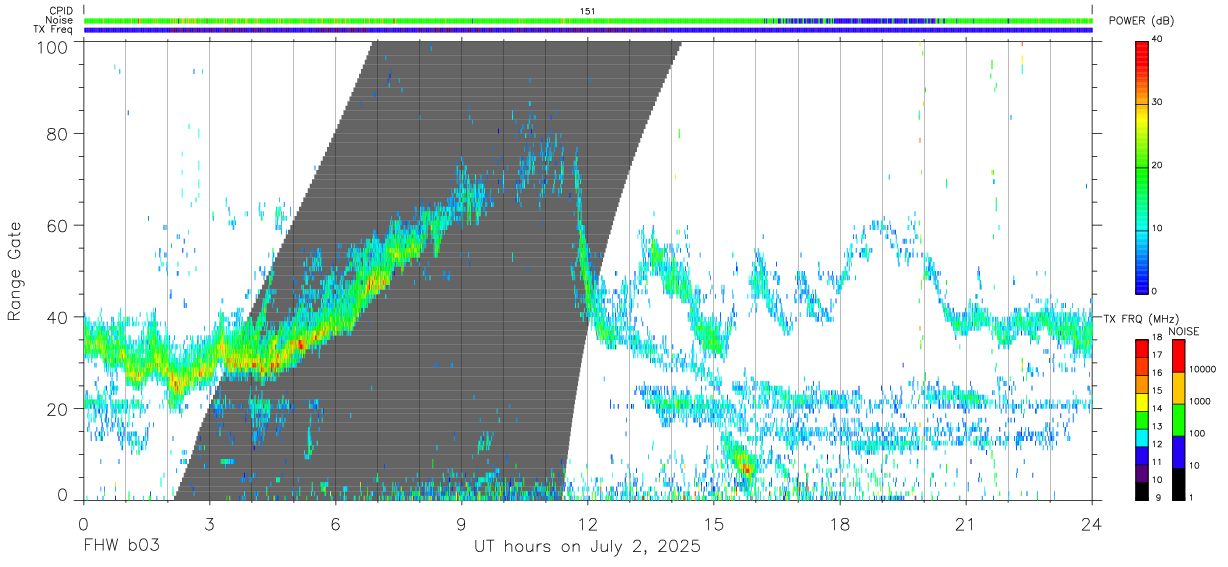Click x-axis tick label 24
The image size is (1228, 567).
click(x=1092, y=524)
